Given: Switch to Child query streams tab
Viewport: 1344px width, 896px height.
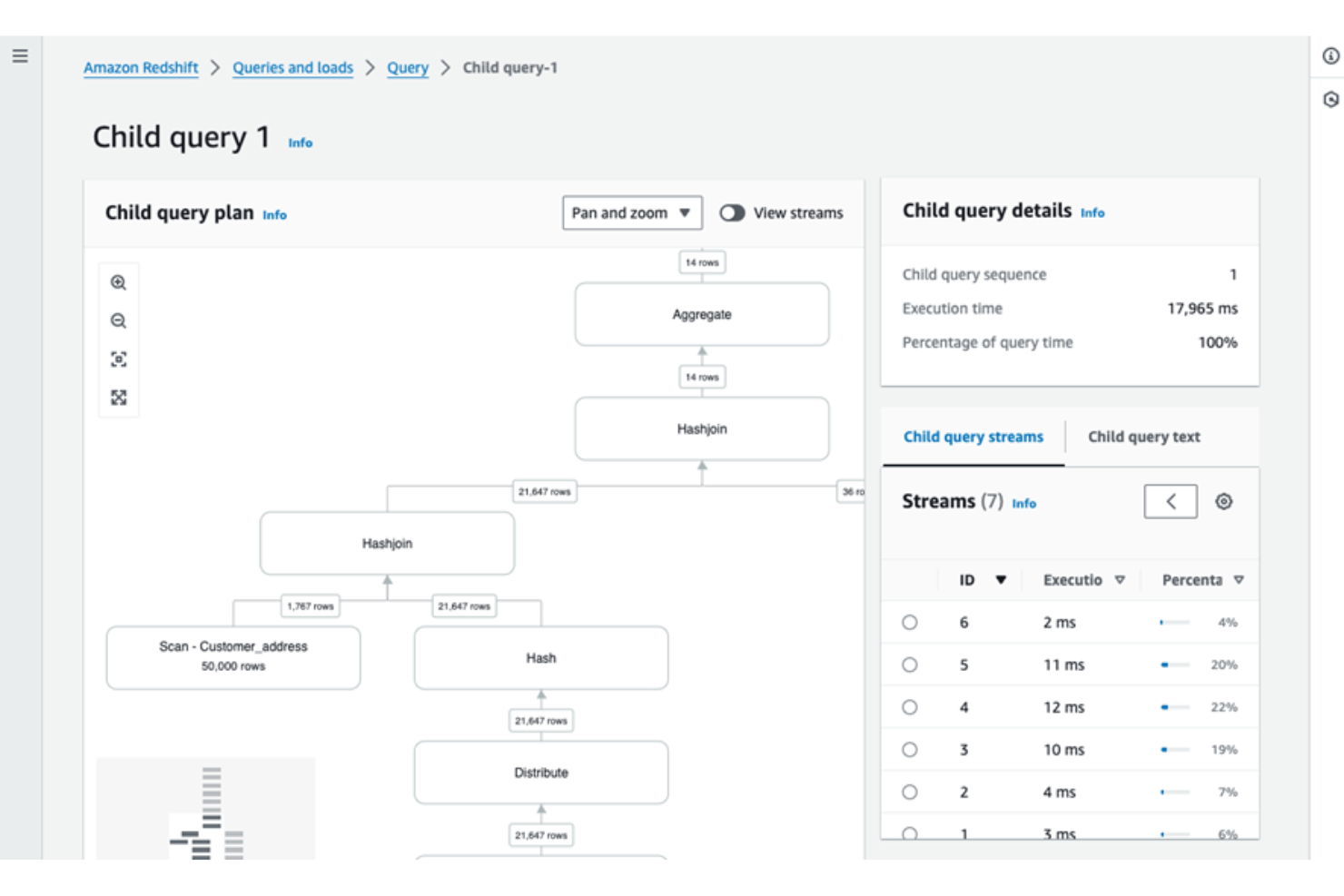Looking at the screenshot, I should click(x=973, y=437).
